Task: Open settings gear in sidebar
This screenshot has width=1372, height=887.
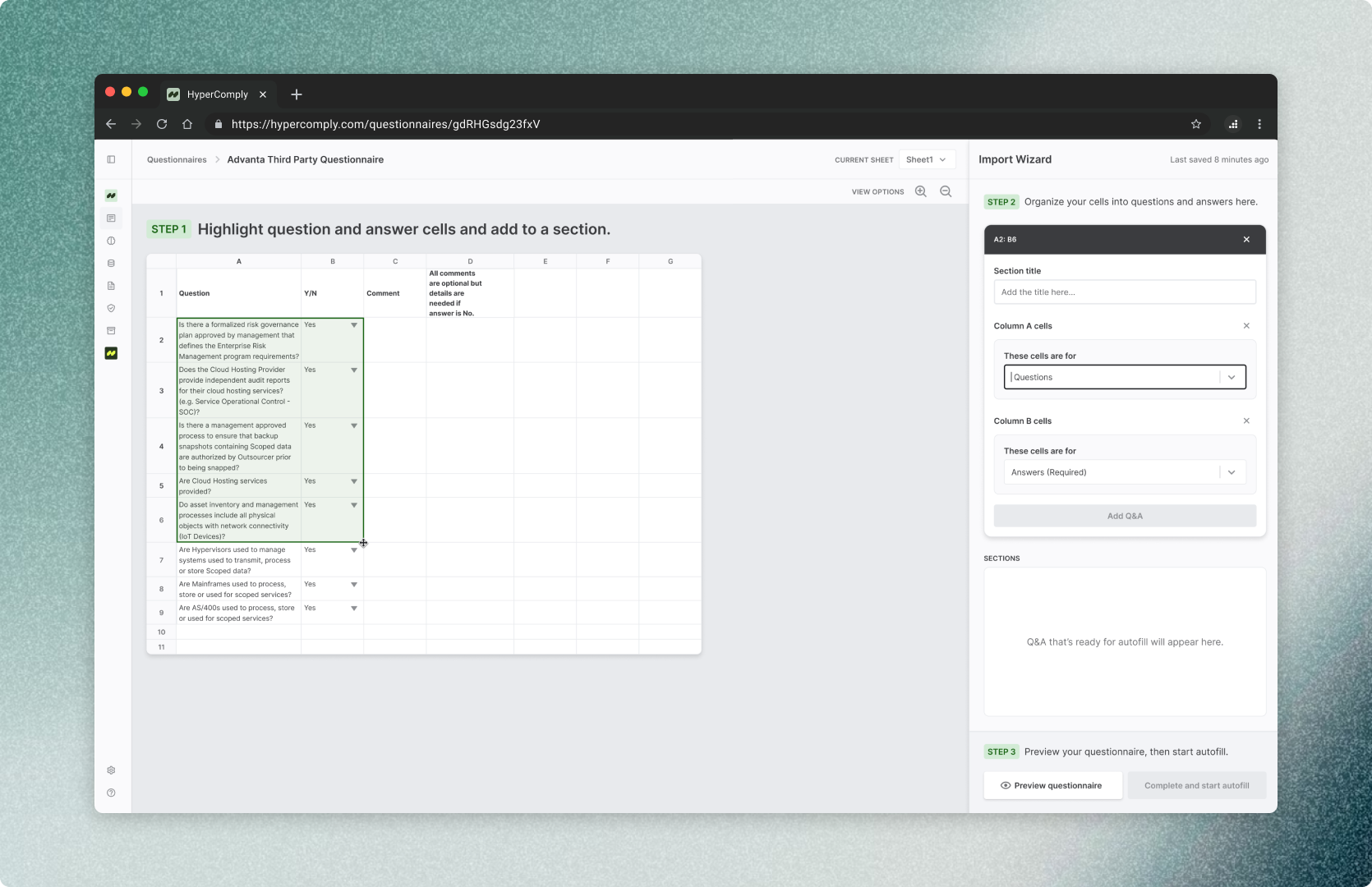Action: point(111,770)
